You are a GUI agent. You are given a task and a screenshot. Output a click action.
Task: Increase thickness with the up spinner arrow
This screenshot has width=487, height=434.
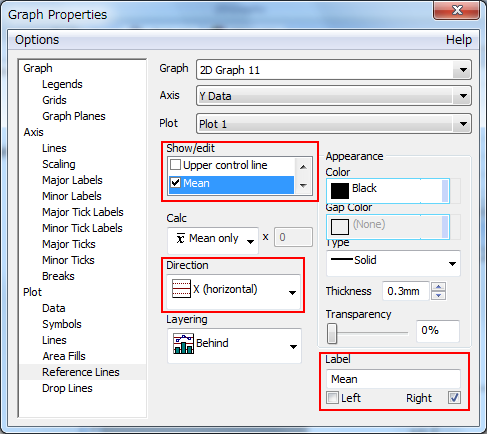point(439,287)
